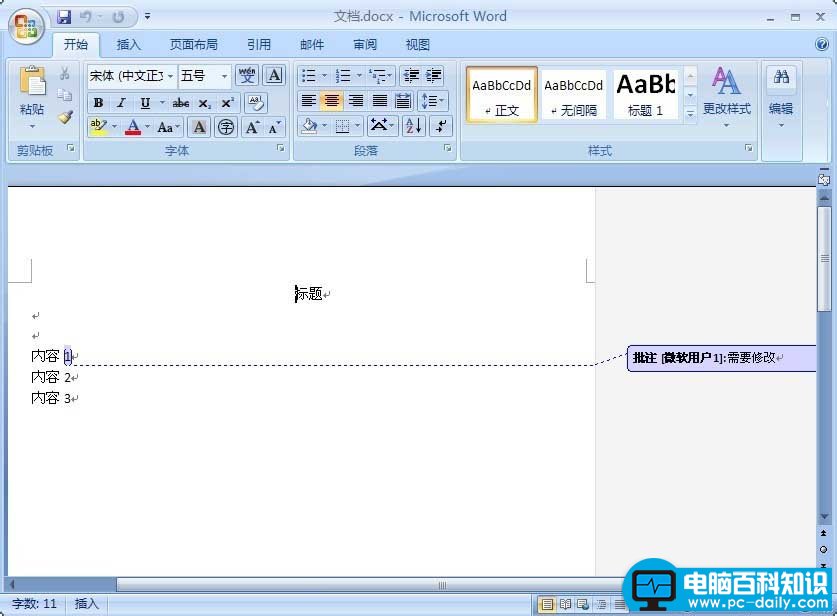Screen dimensions: 837x616
Task: Apply paragraph shading paint bucket
Action: 309,126
